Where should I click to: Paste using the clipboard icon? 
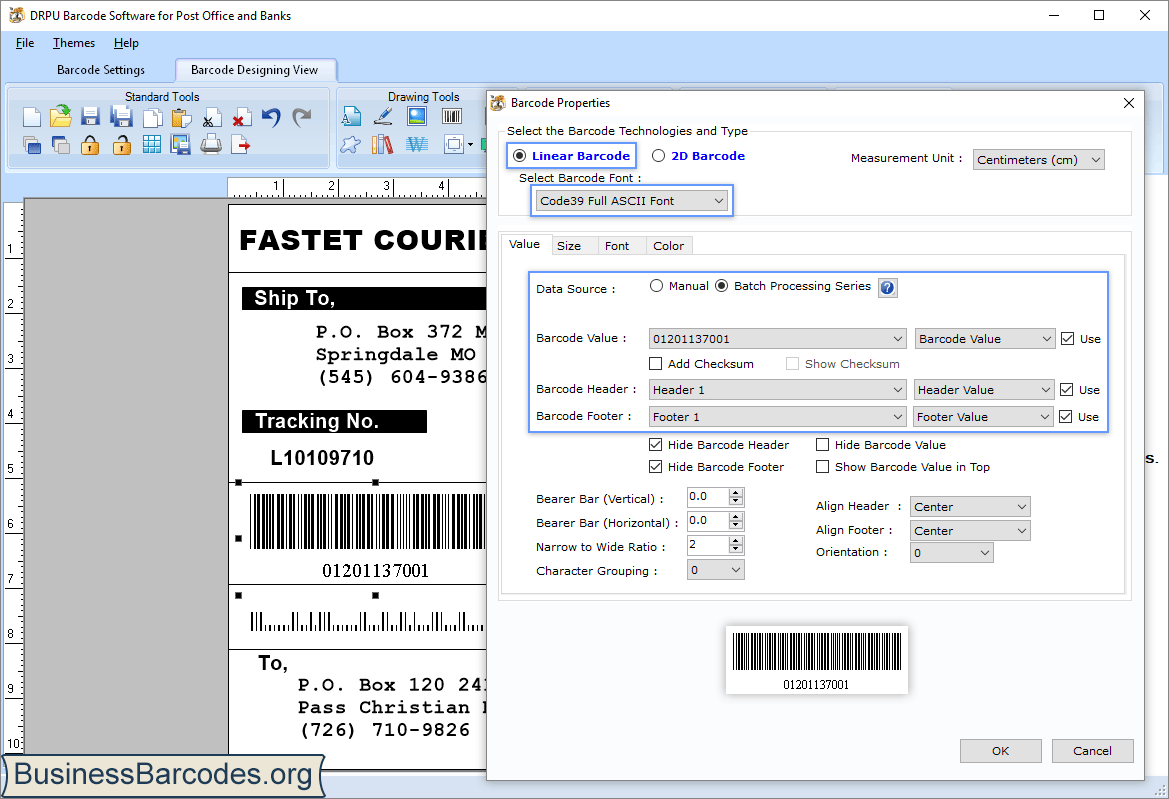(x=181, y=118)
